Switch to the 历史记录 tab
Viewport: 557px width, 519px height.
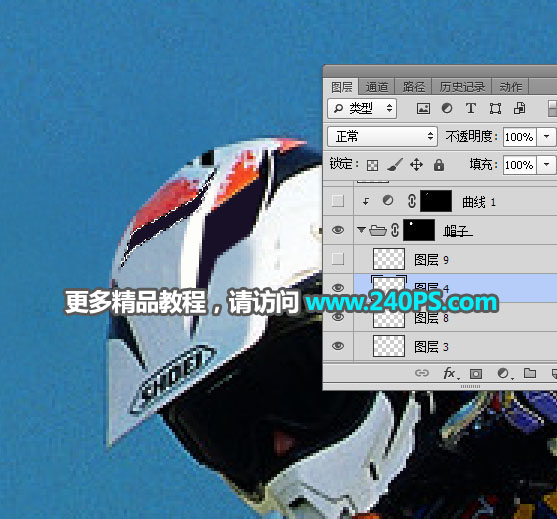click(462, 87)
